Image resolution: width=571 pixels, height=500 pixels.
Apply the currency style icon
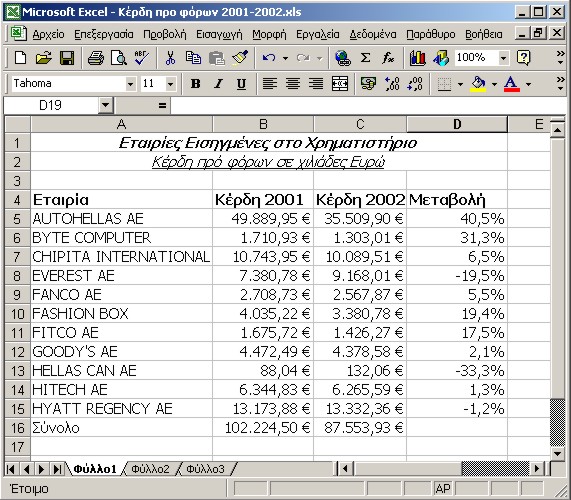[368, 84]
